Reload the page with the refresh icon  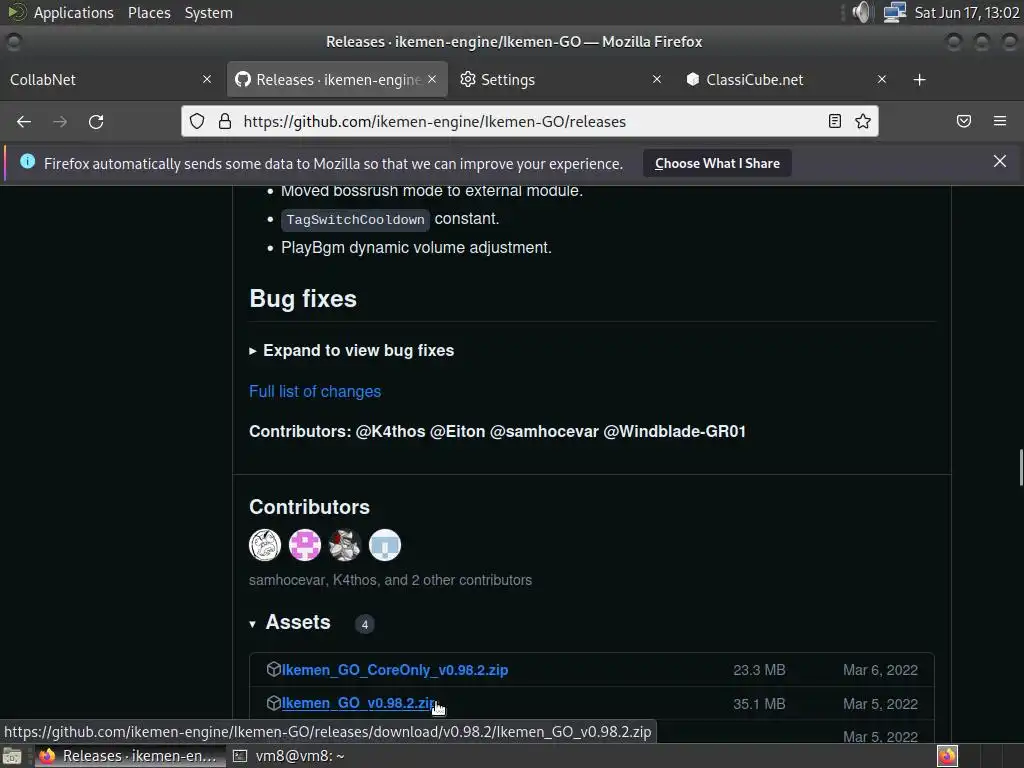click(x=96, y=121)
